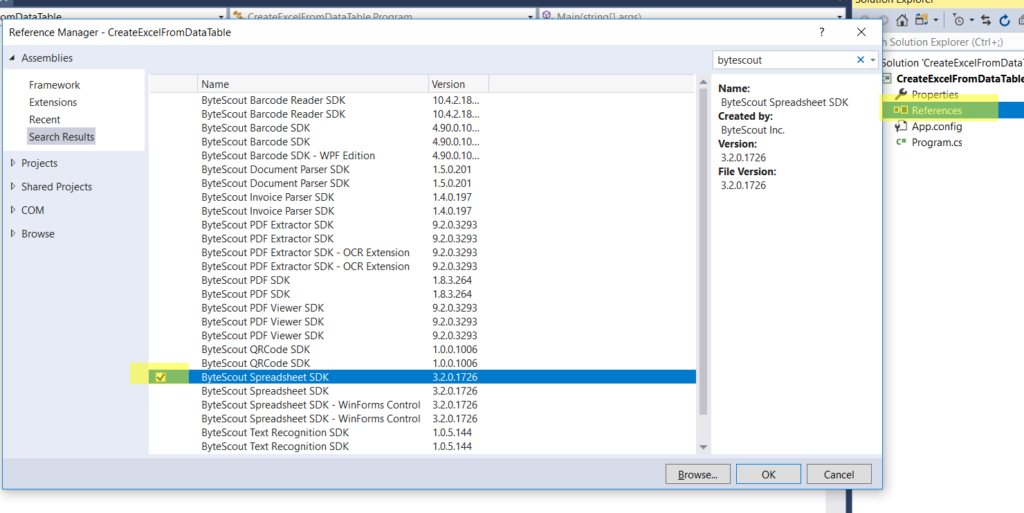Click the assembly list scrollbar thumb
This screenshot has height=513, width=1024.
coord(703,251)
